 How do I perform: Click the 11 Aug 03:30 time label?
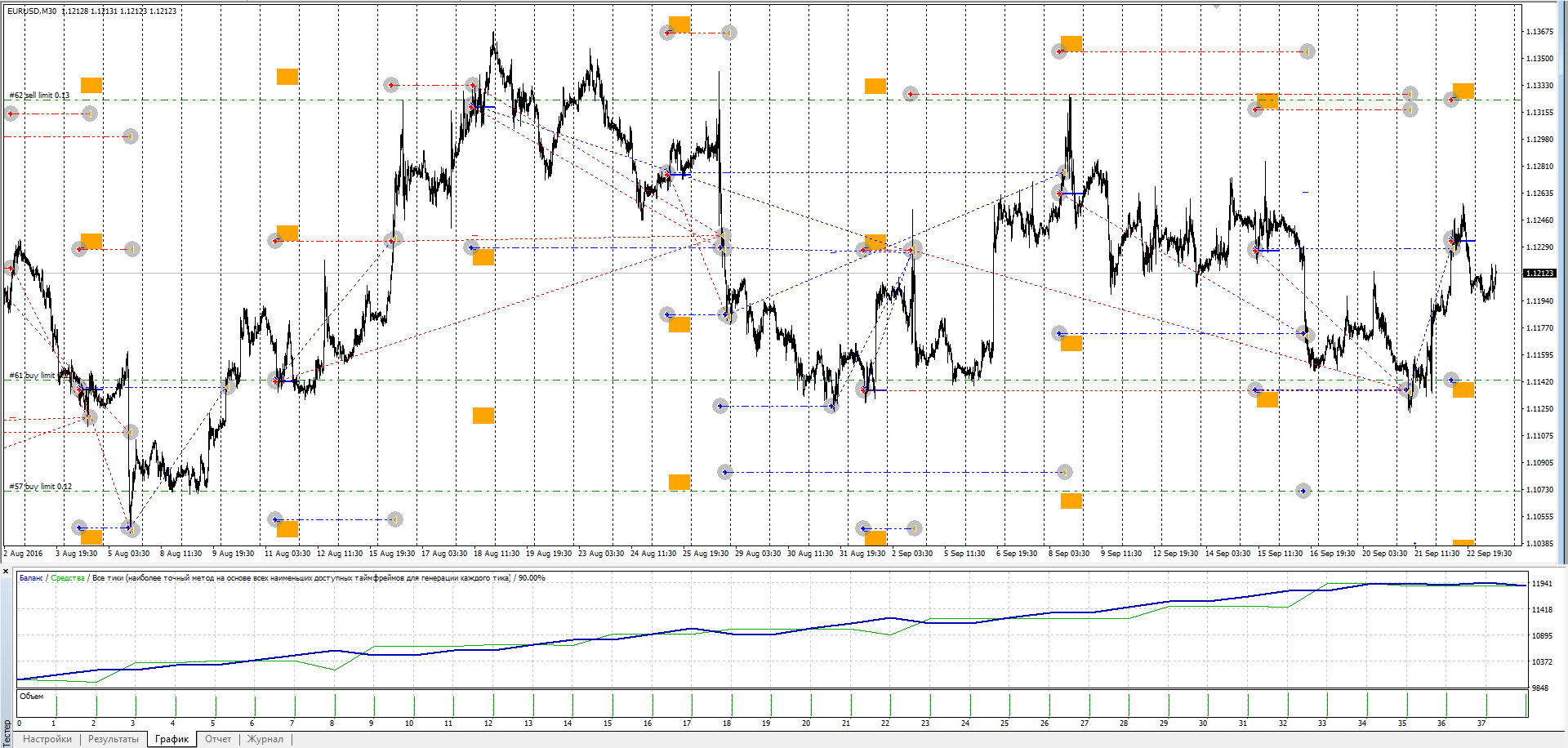coord(287,554)
